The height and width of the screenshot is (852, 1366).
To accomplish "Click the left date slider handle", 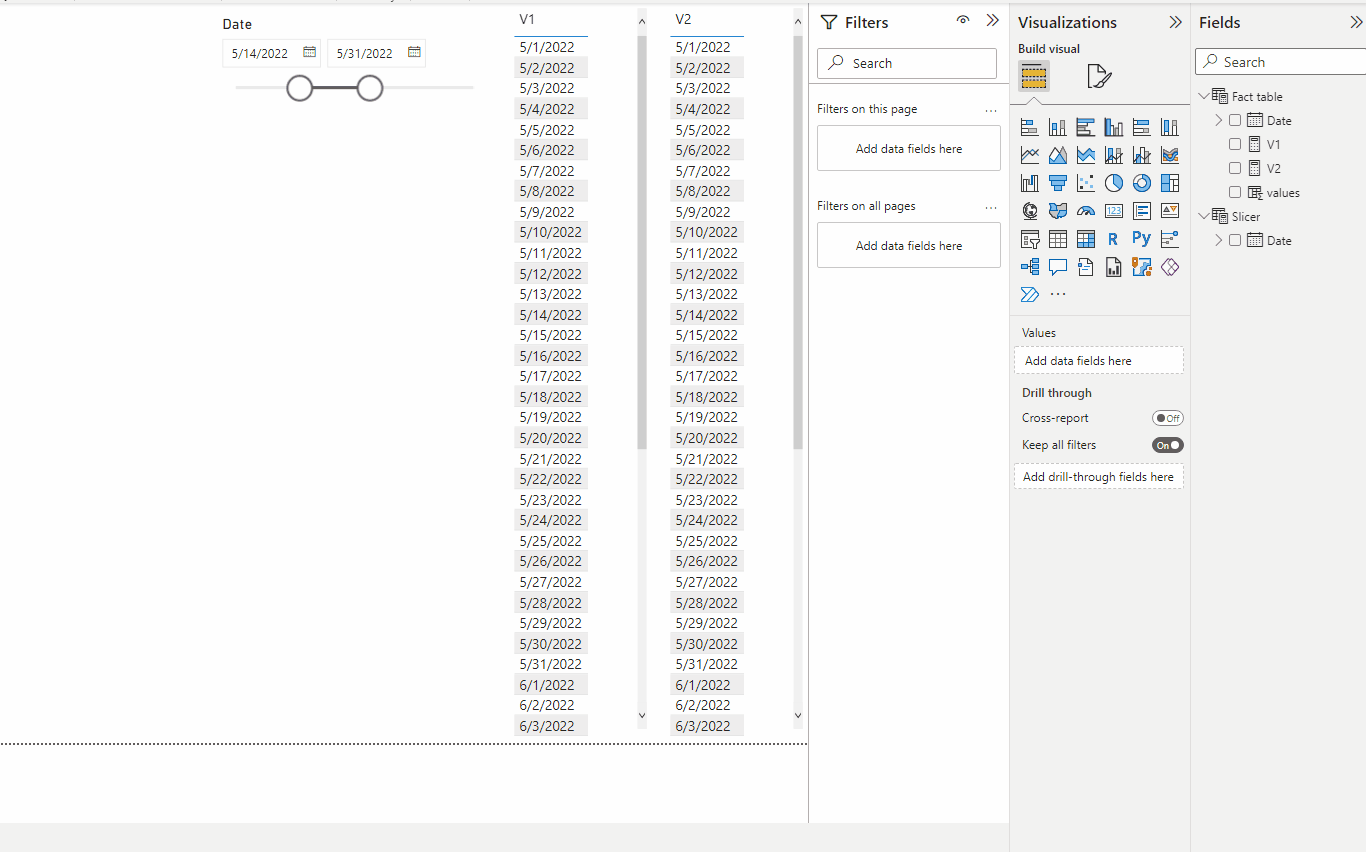I will 300,88.
